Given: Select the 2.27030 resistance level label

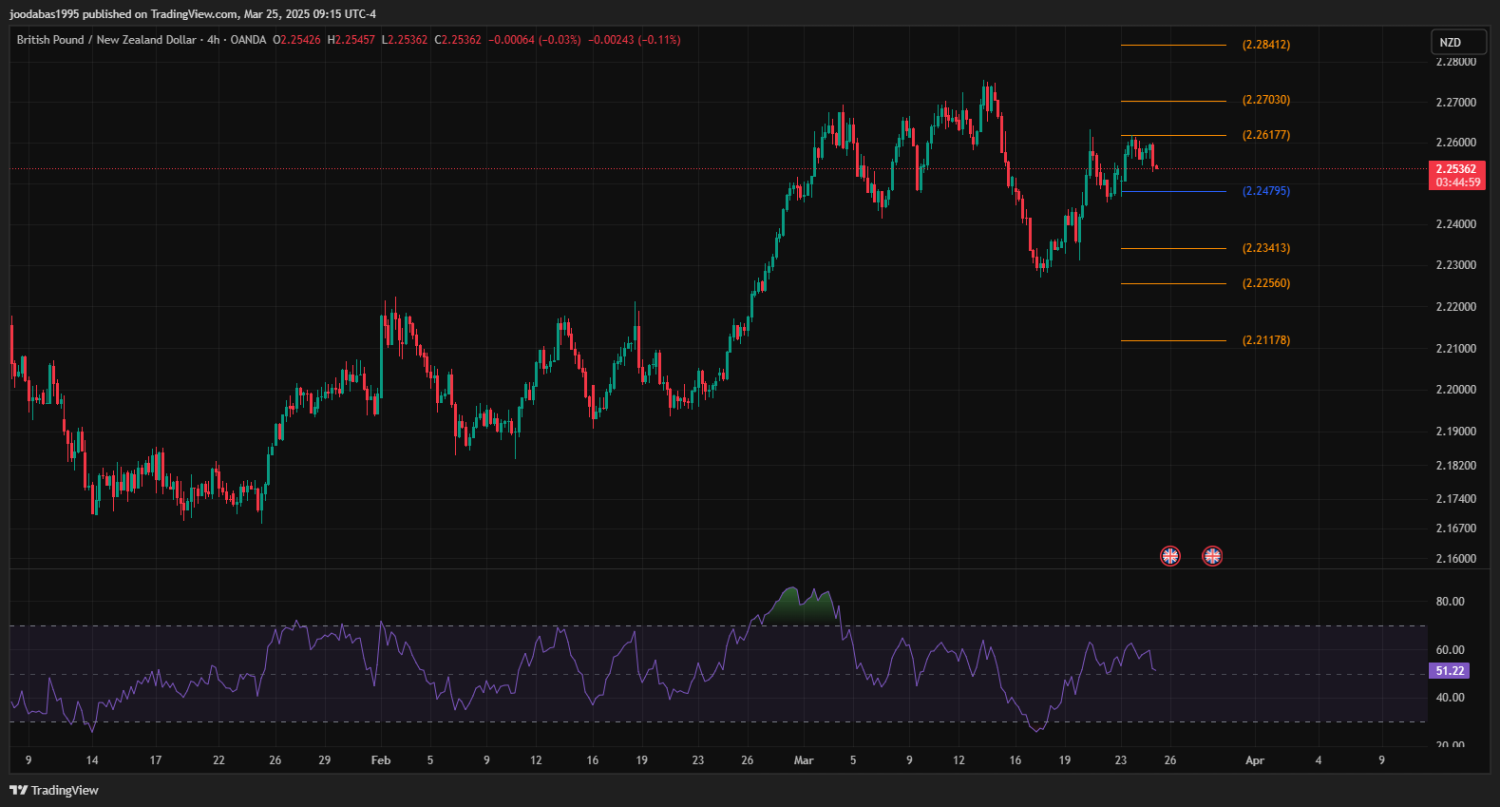Looking at the screenshot, I should (x=1266, y=100).
